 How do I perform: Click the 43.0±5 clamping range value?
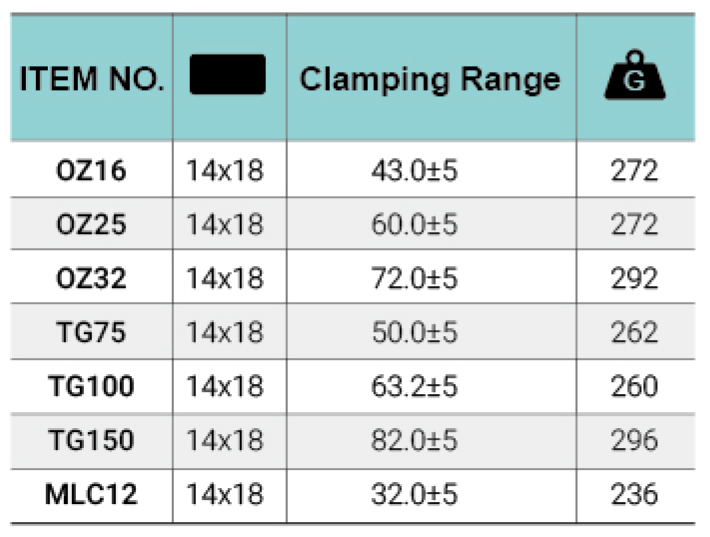pos(414,171)
